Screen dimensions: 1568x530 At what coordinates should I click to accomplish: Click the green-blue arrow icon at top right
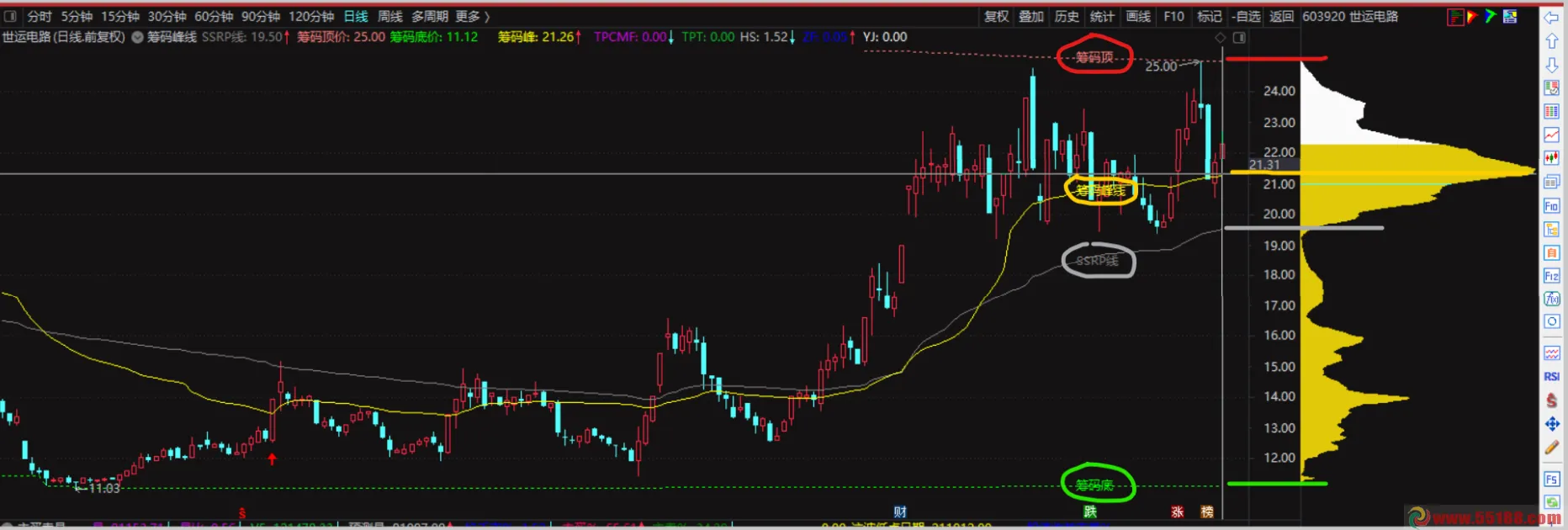pos(1491,16)
